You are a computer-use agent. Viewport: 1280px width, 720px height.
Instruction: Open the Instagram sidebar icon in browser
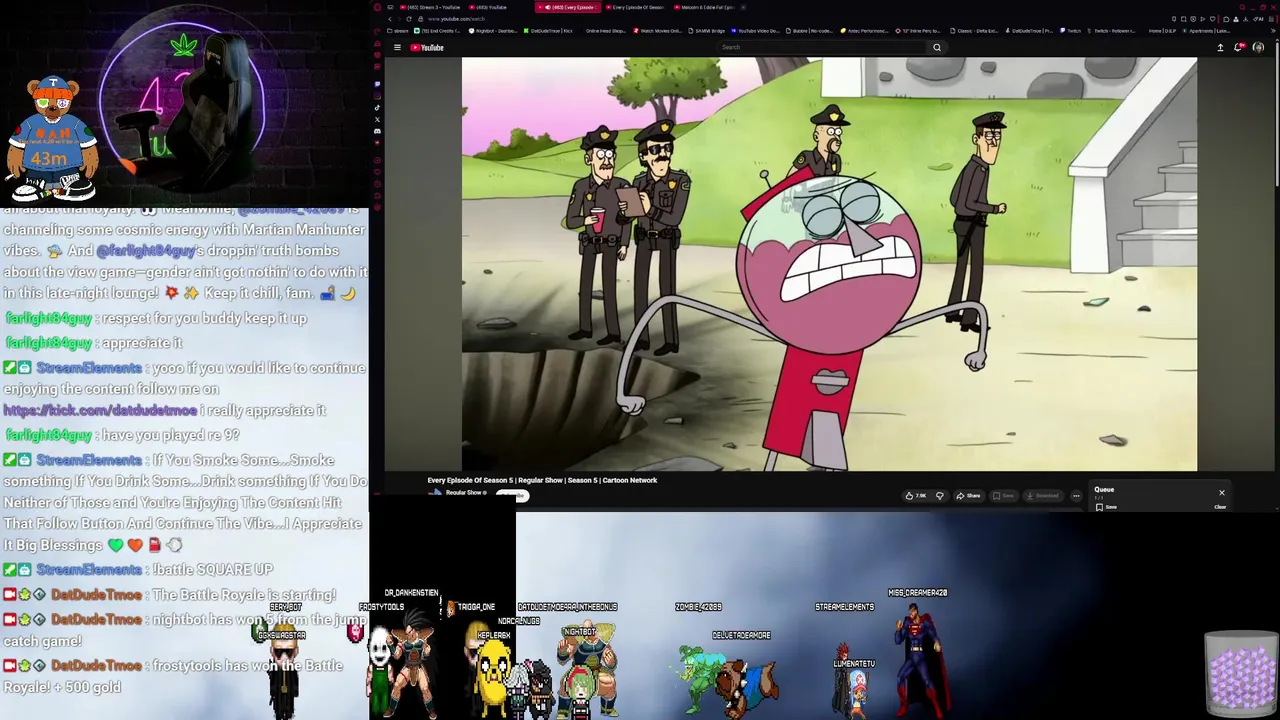coord(377,96)
